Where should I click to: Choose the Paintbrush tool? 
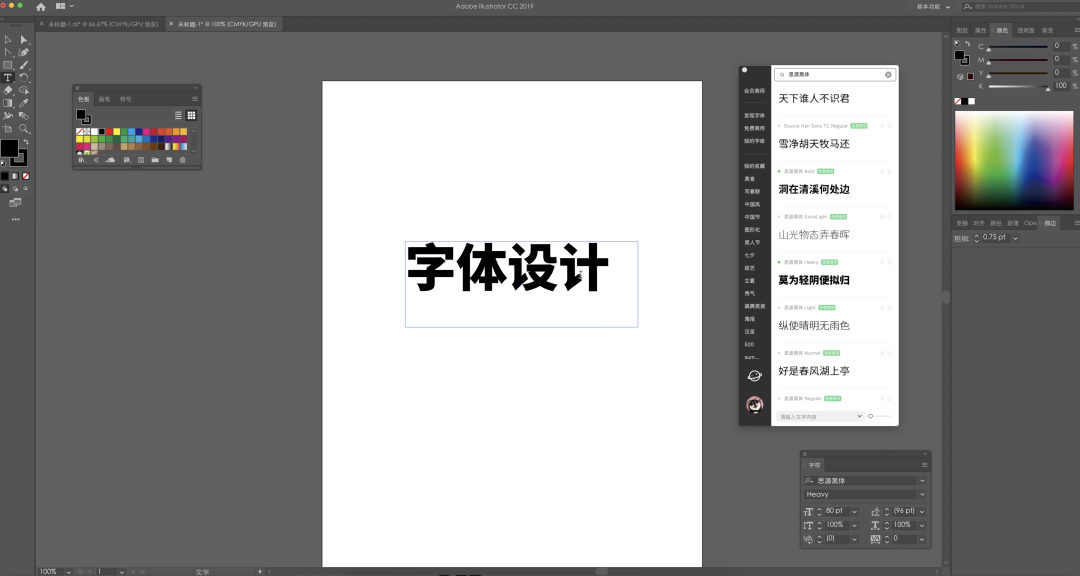point(24,65)
